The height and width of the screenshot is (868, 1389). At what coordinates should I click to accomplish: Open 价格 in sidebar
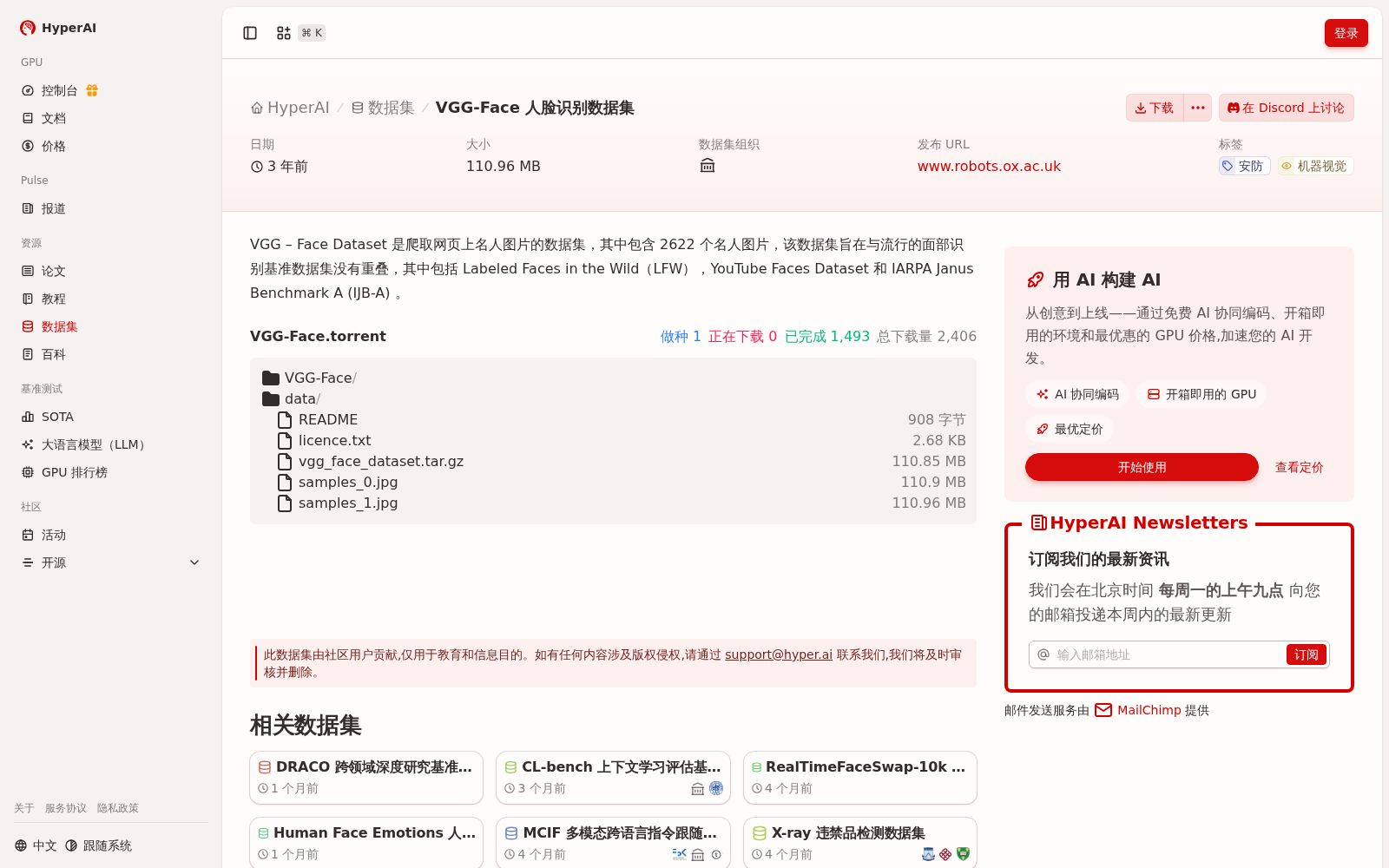click(x=54, y=146)
